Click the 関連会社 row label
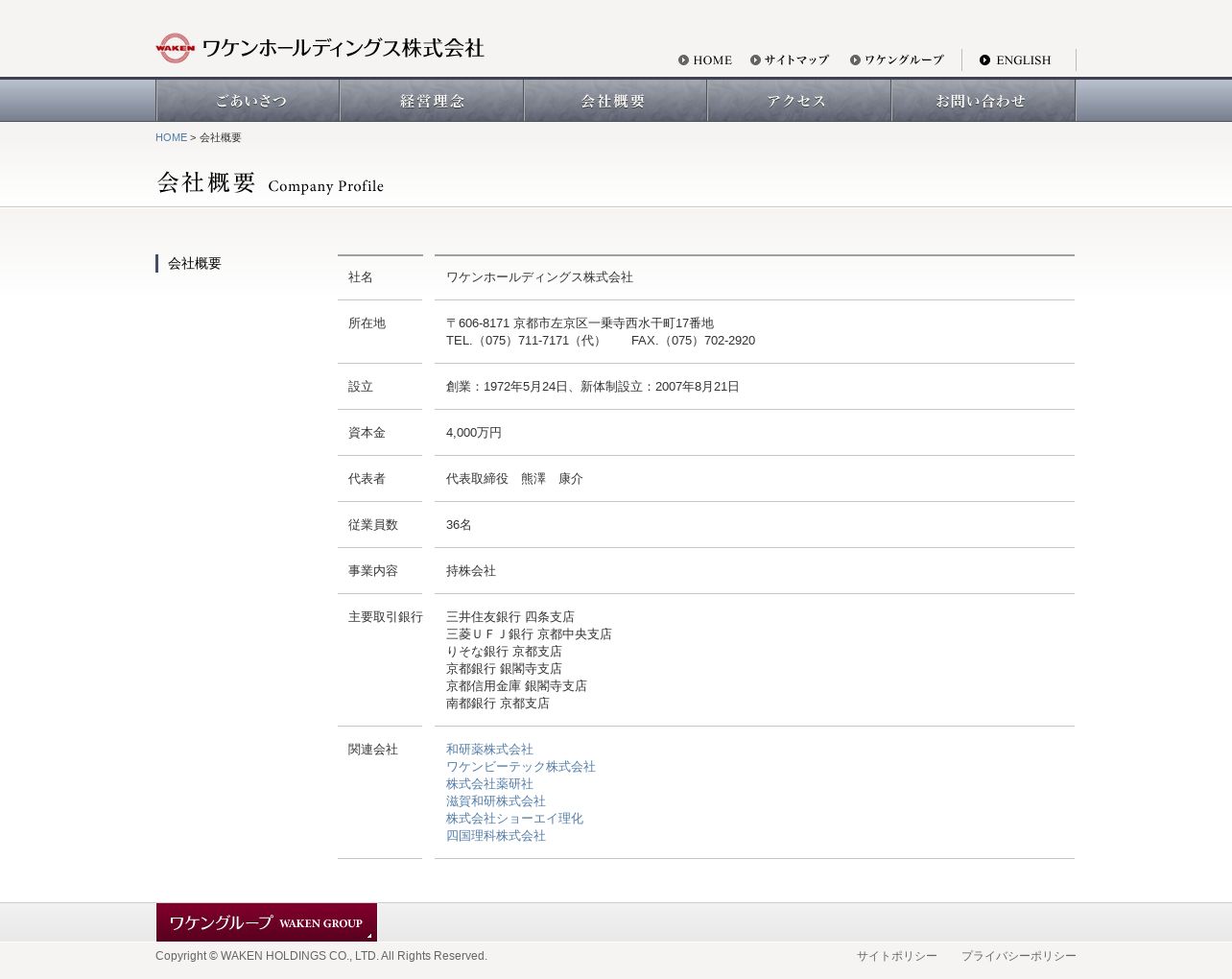1232x979 pixels. click(x=373, y=750)
